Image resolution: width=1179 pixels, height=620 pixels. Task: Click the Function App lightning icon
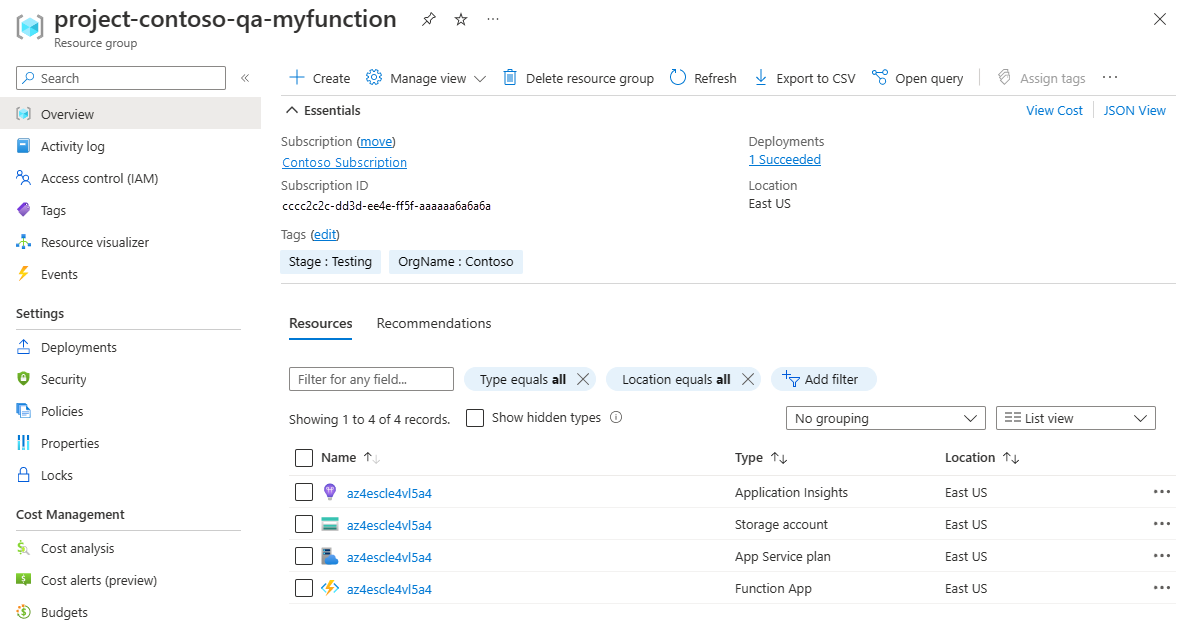click(x=330, y=588)
